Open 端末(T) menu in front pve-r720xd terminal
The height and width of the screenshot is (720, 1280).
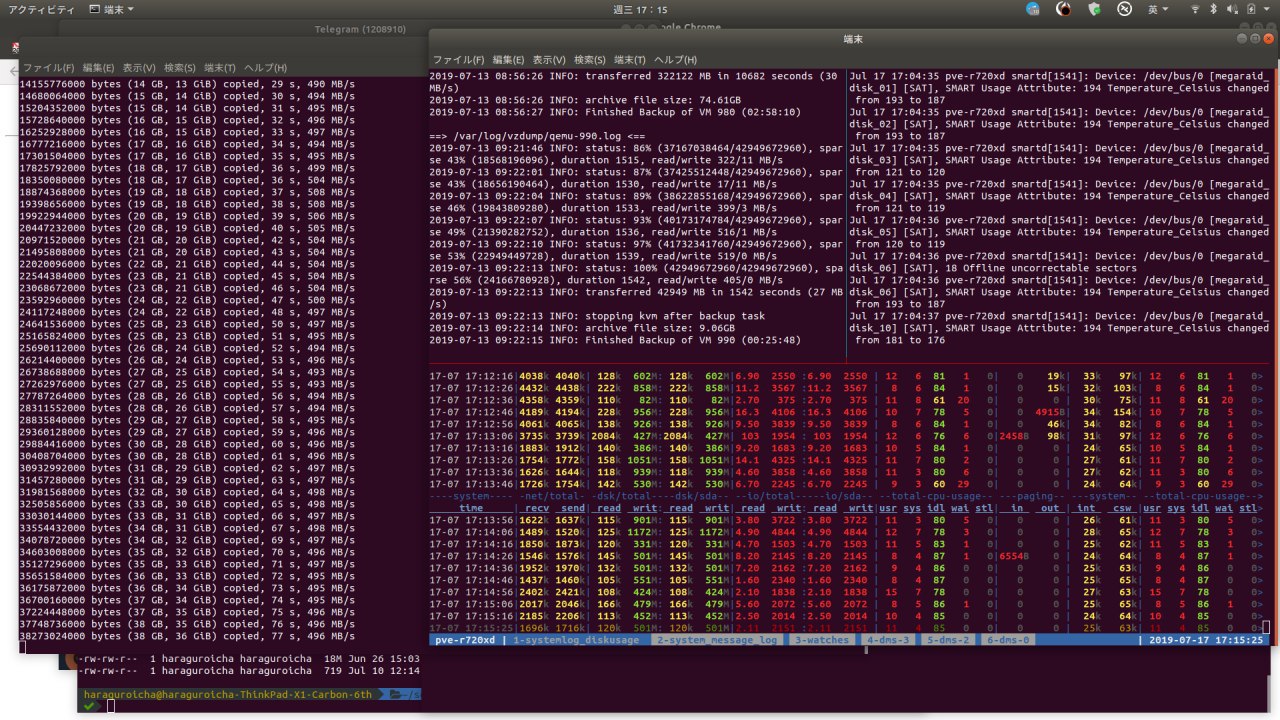click(x=630, y=60)
